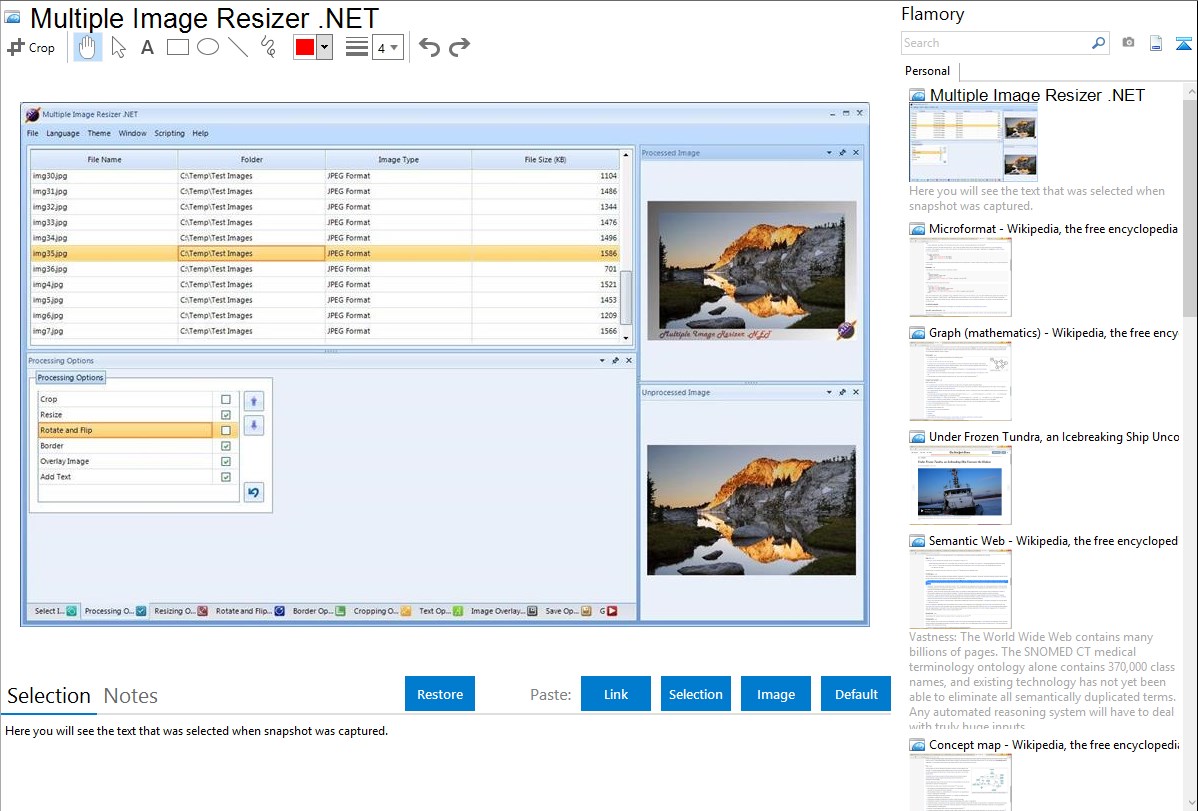Redo the last annotation

(x=459, y=47)
